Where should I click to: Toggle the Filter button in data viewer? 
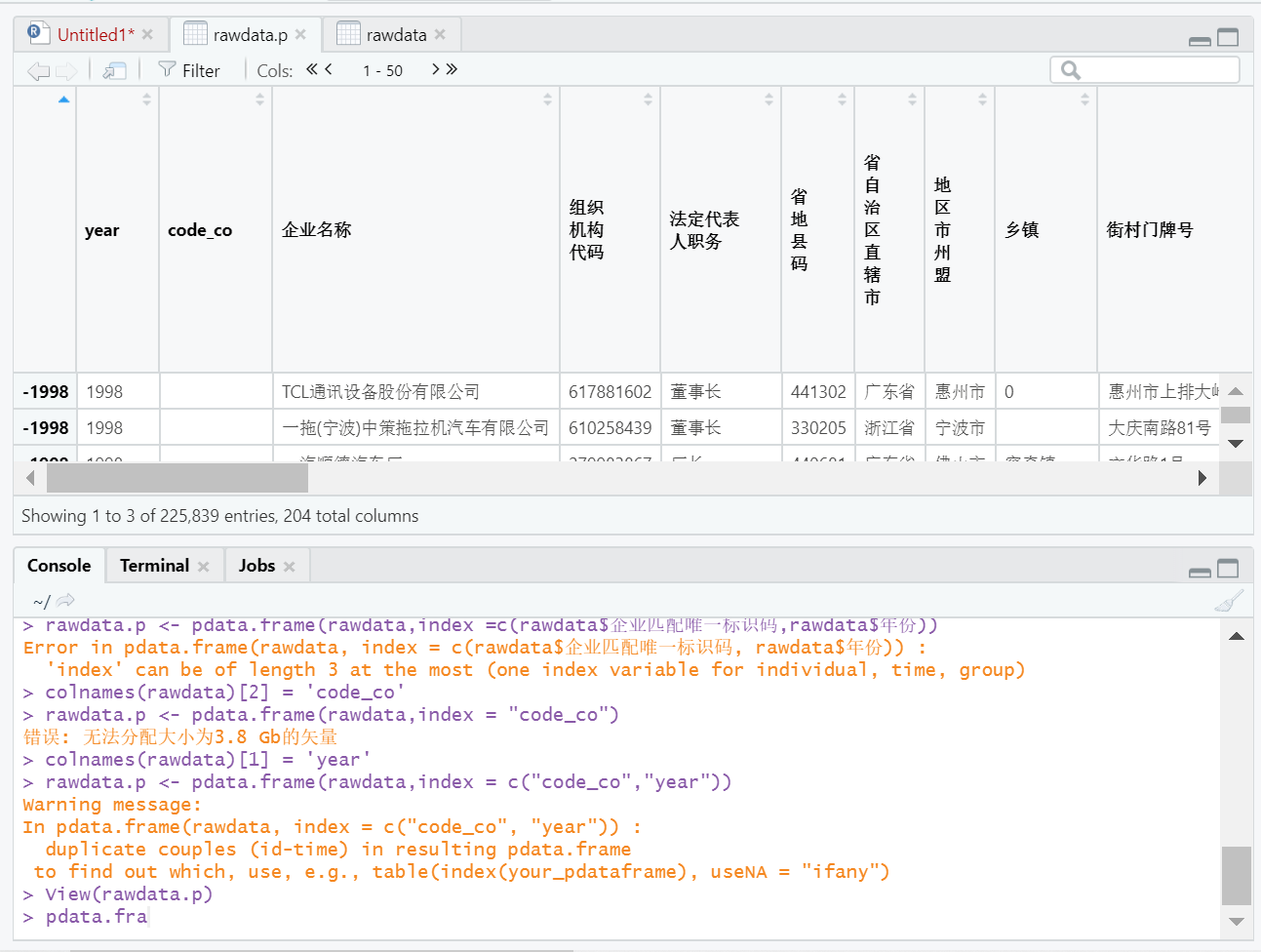pos(189,70)
